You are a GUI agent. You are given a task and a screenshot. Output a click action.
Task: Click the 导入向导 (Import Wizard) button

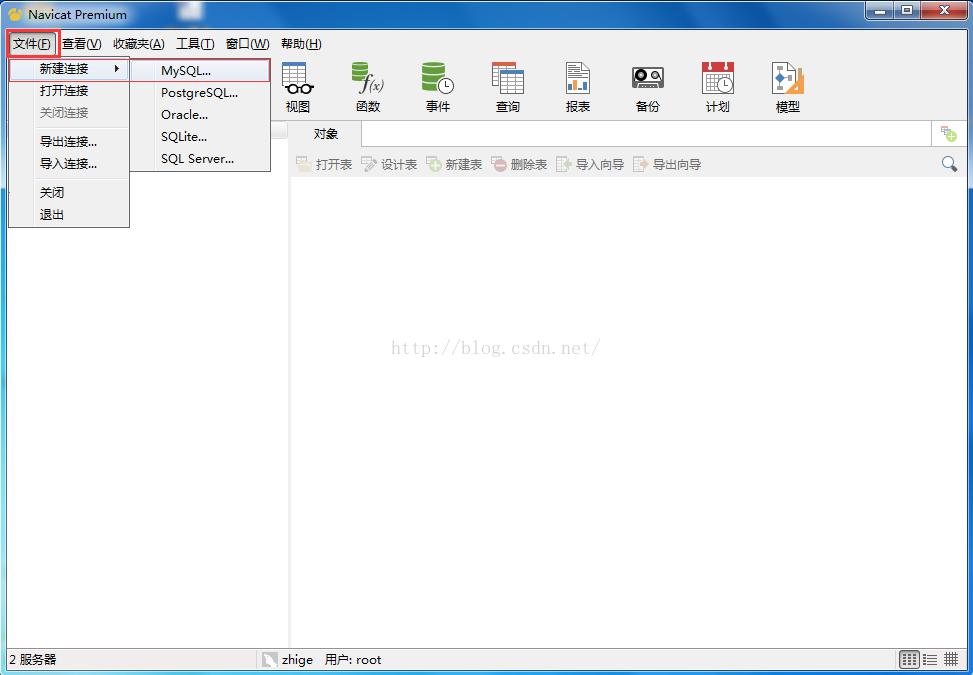pyautogui.click(x=590, y=164)
